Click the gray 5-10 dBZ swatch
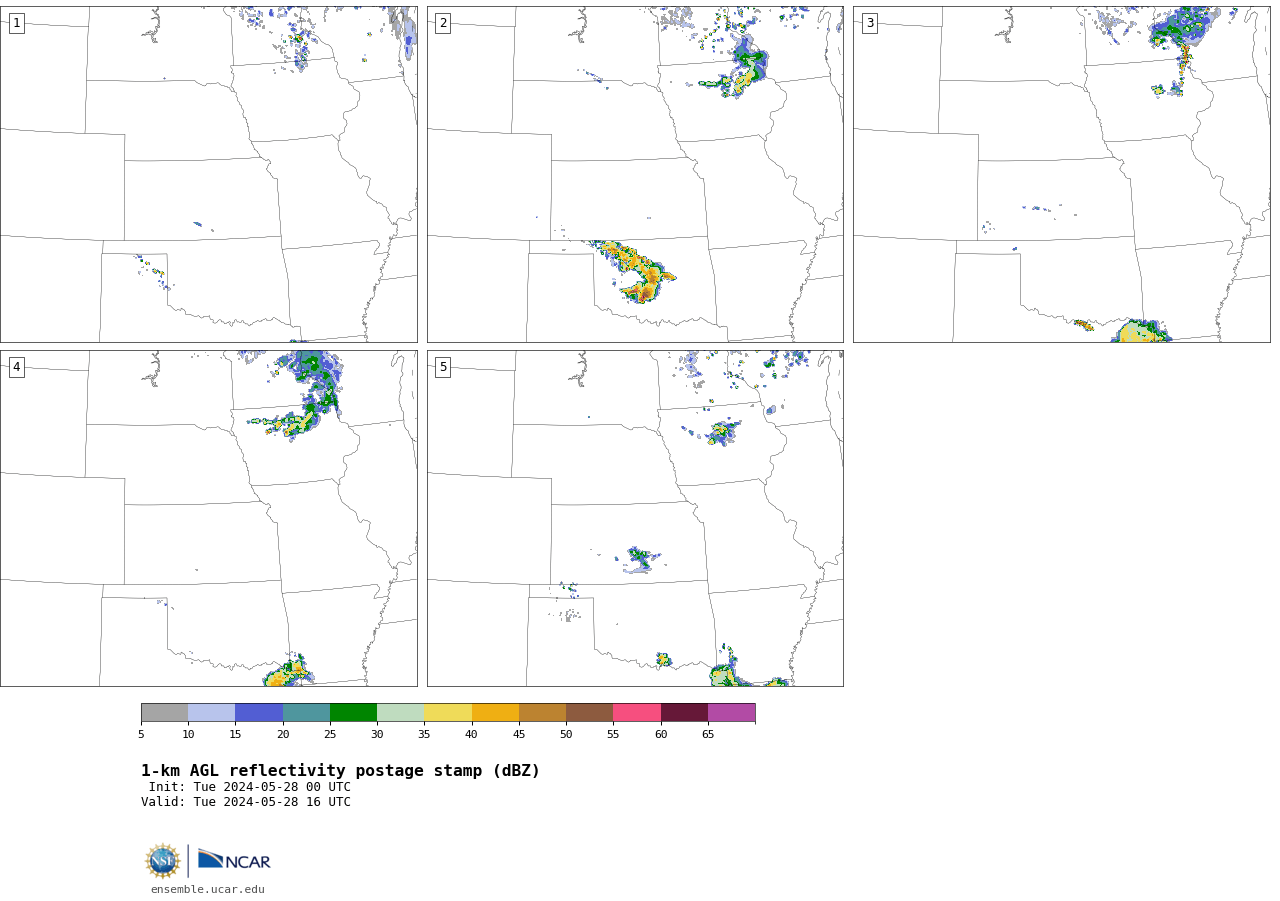The image size is (1280, 901). pos(164,713)
